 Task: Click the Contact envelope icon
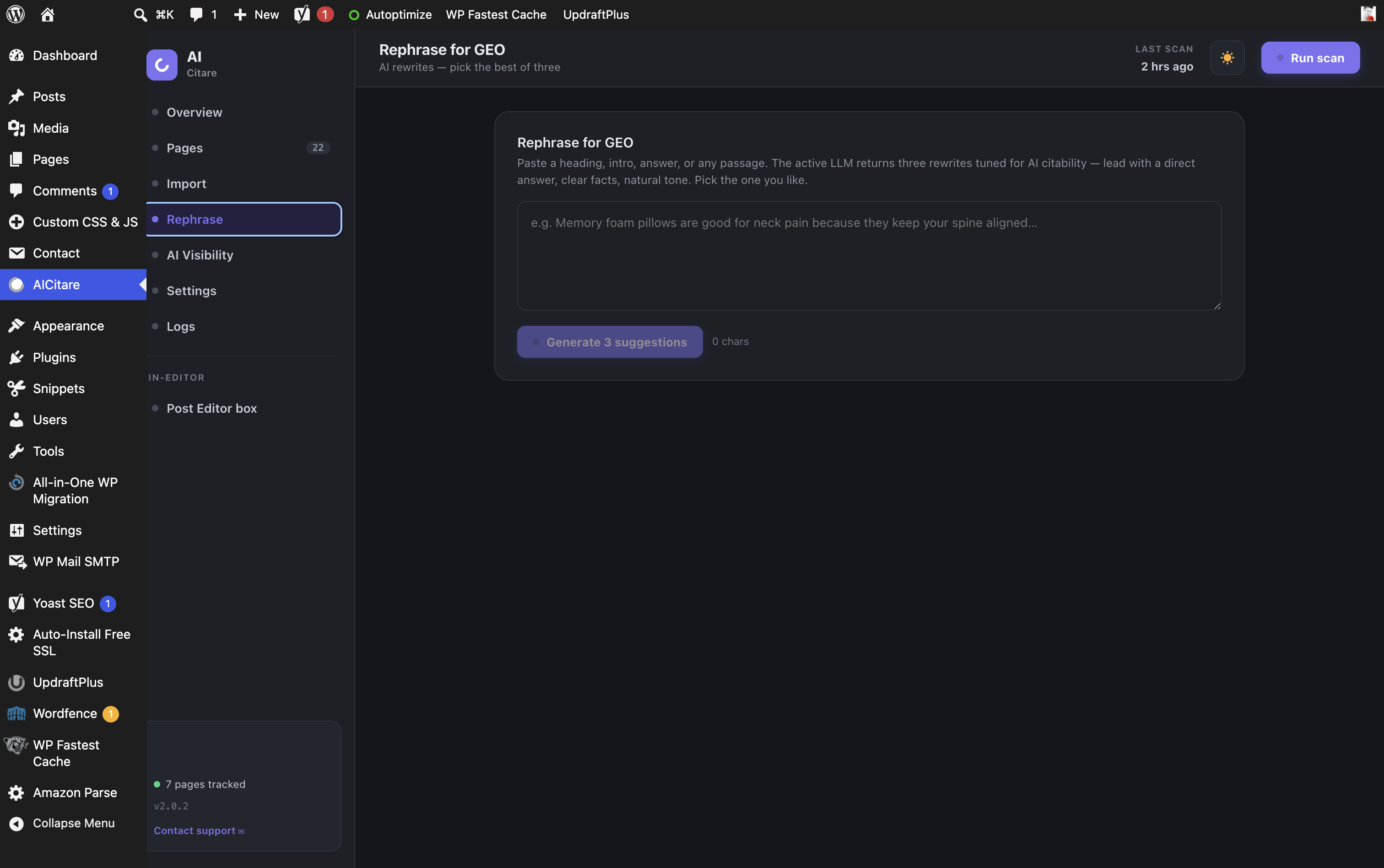point(16,253)
